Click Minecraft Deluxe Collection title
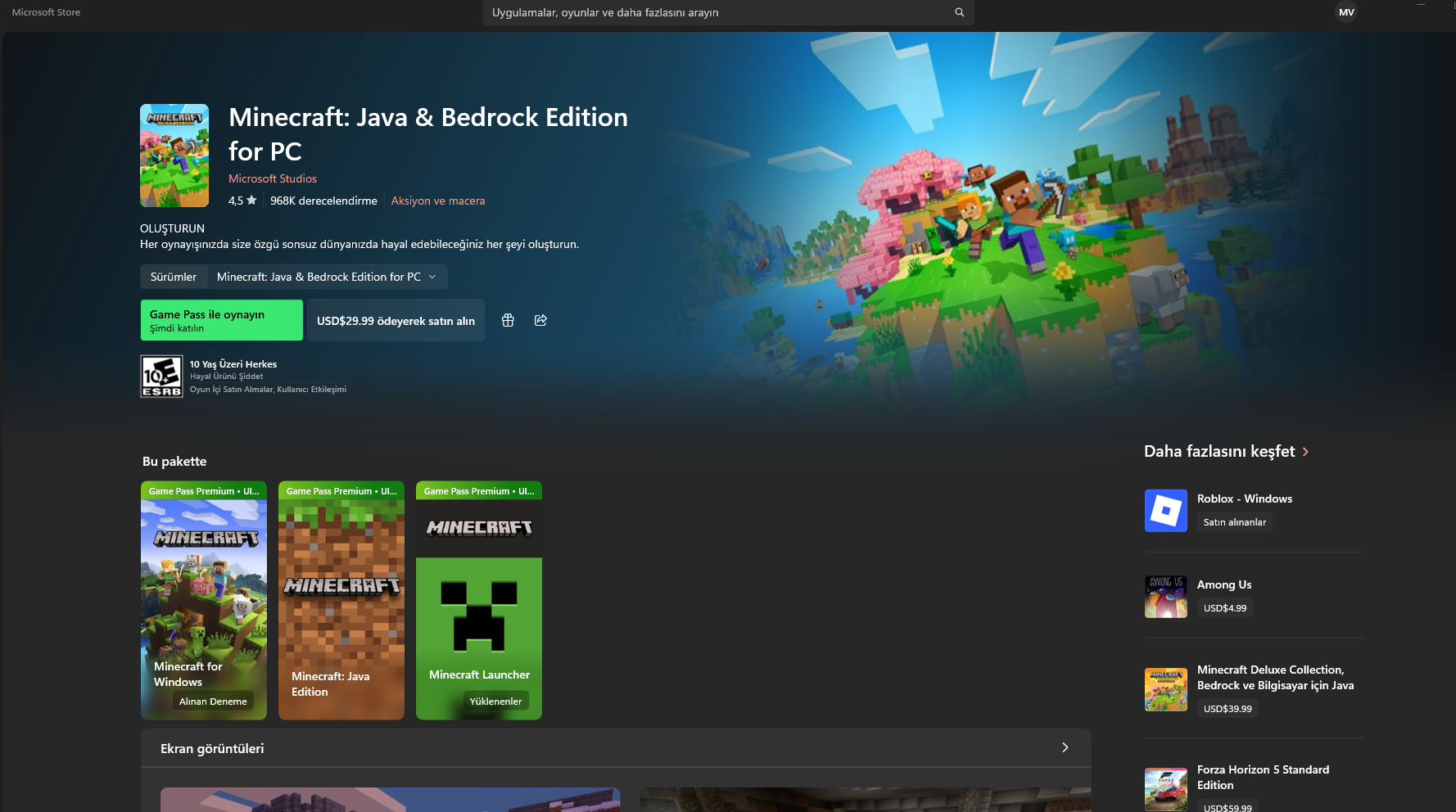 click(x=1276, y=678)
